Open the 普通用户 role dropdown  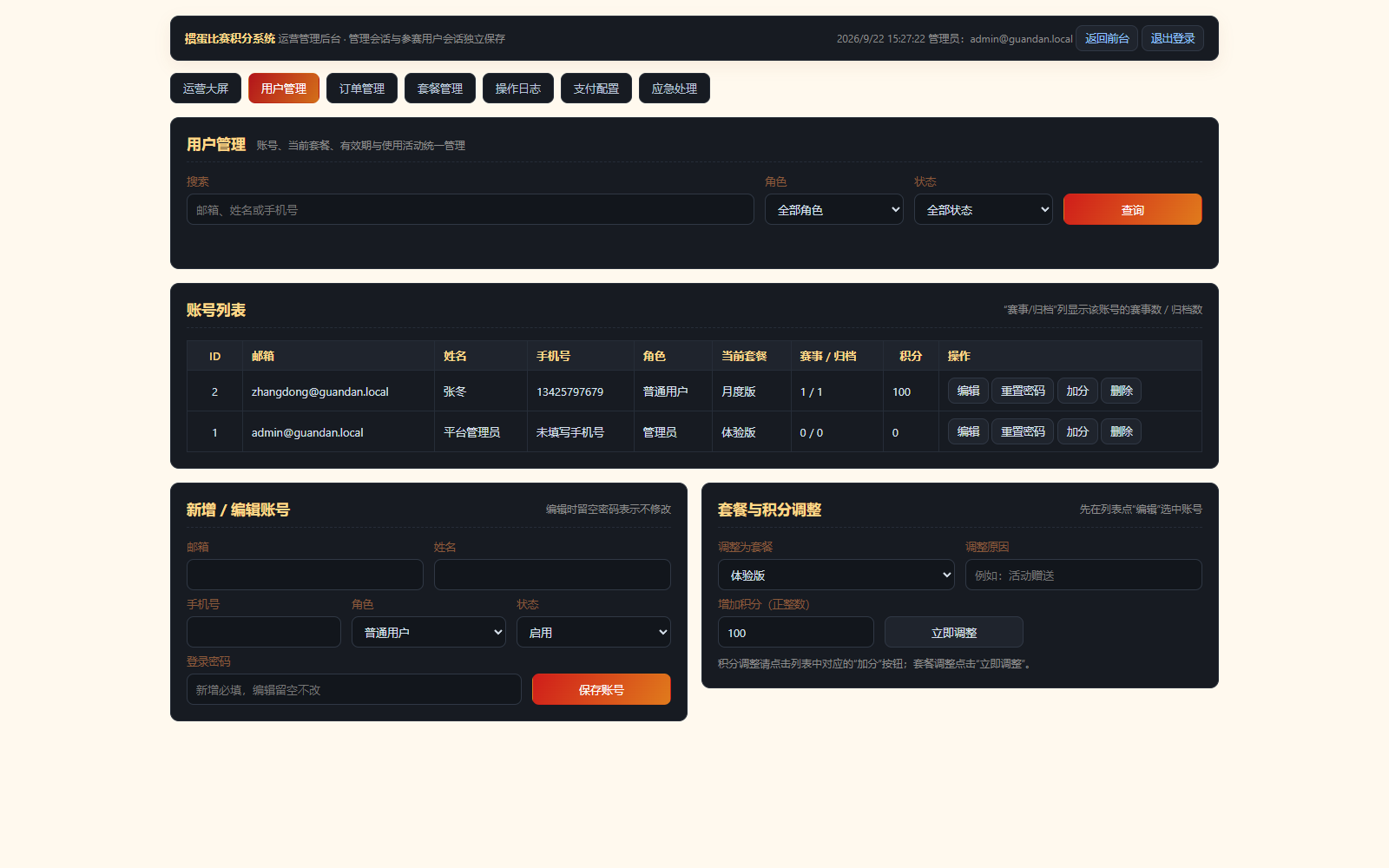point(429,632)
